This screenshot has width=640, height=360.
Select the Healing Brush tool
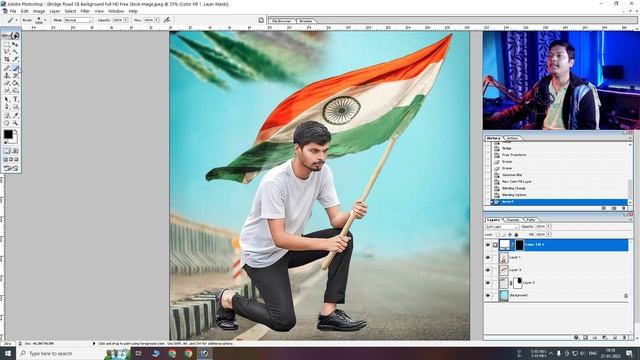[7, 68]
